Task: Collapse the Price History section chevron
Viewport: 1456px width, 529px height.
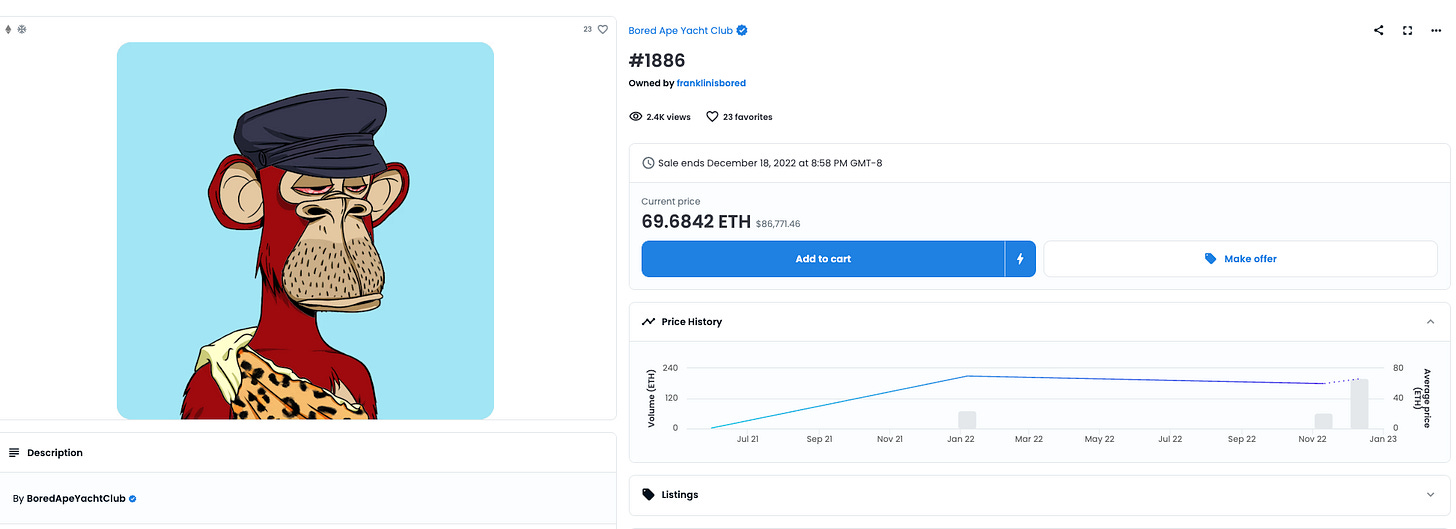Action: [1431, 322]
